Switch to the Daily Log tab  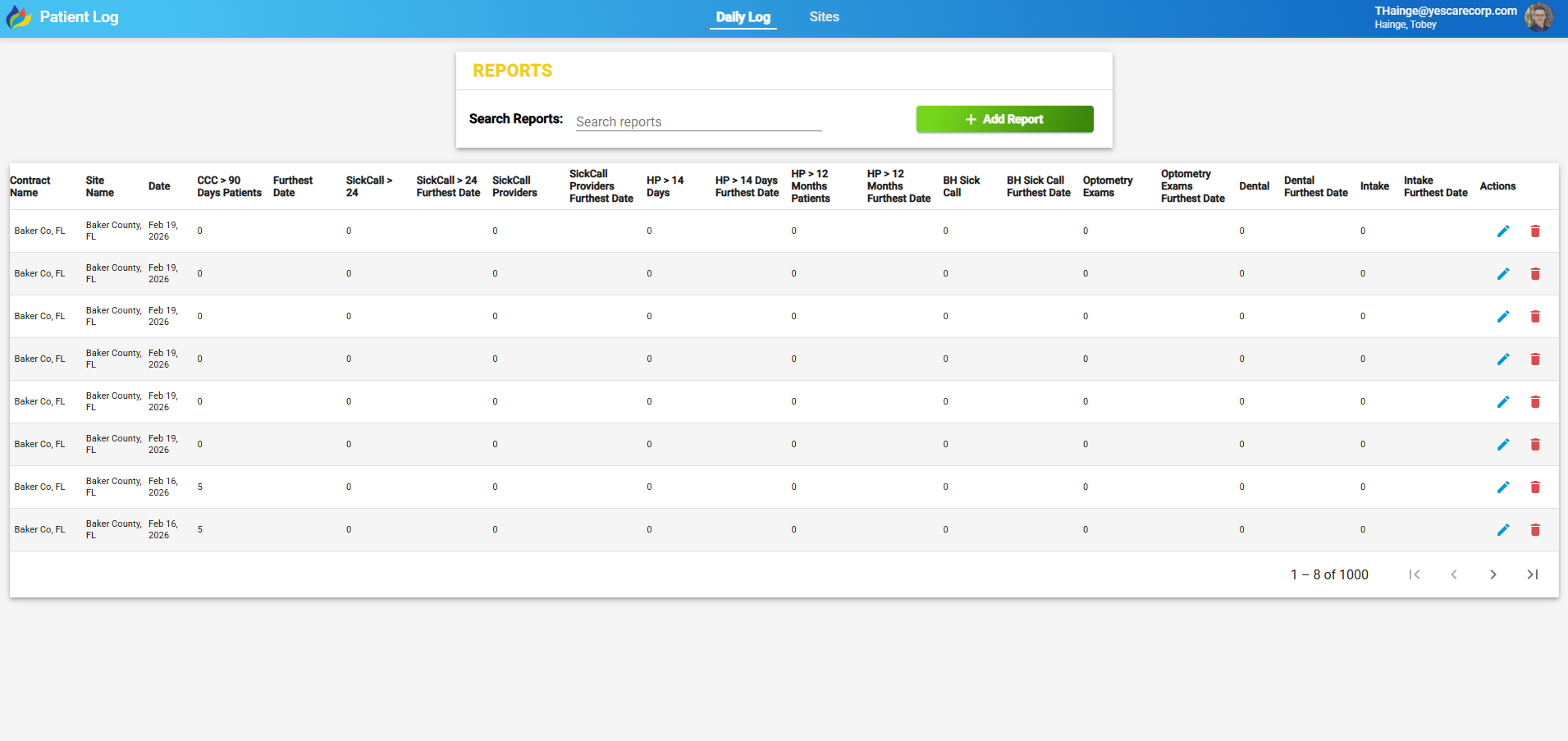pos(743,17)
